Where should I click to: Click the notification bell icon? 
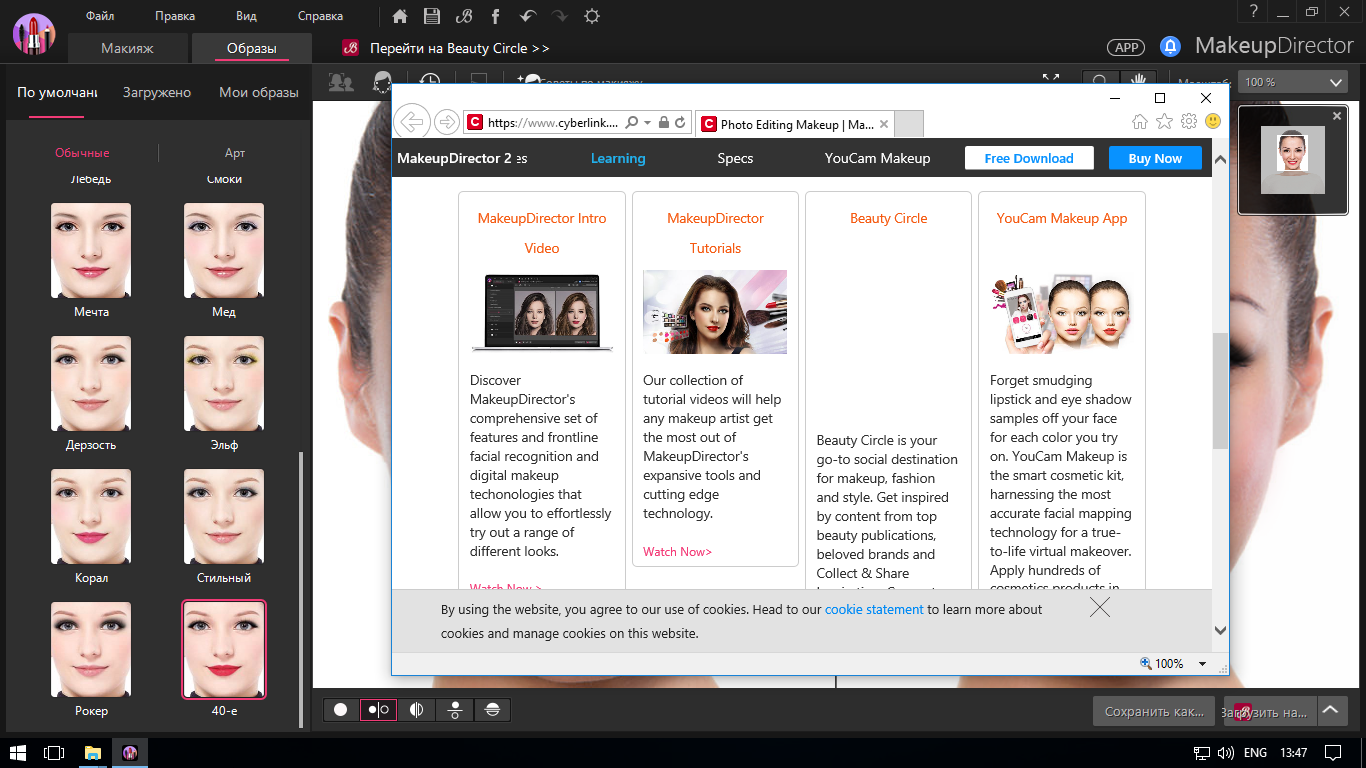pos(1170,46)
